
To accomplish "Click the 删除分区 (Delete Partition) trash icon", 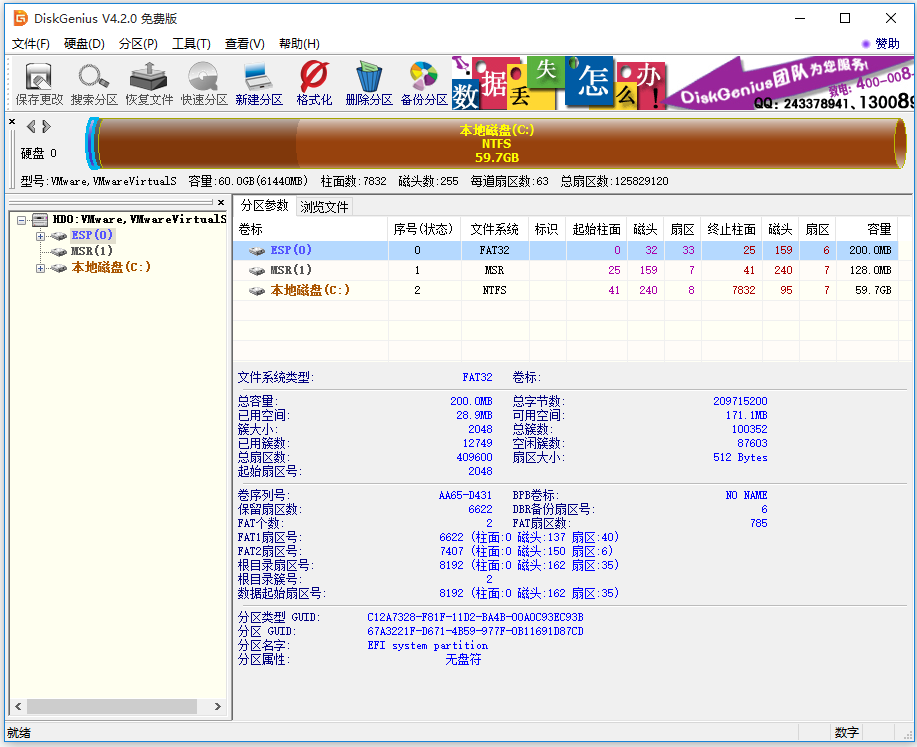I will (x=369, y=82).
